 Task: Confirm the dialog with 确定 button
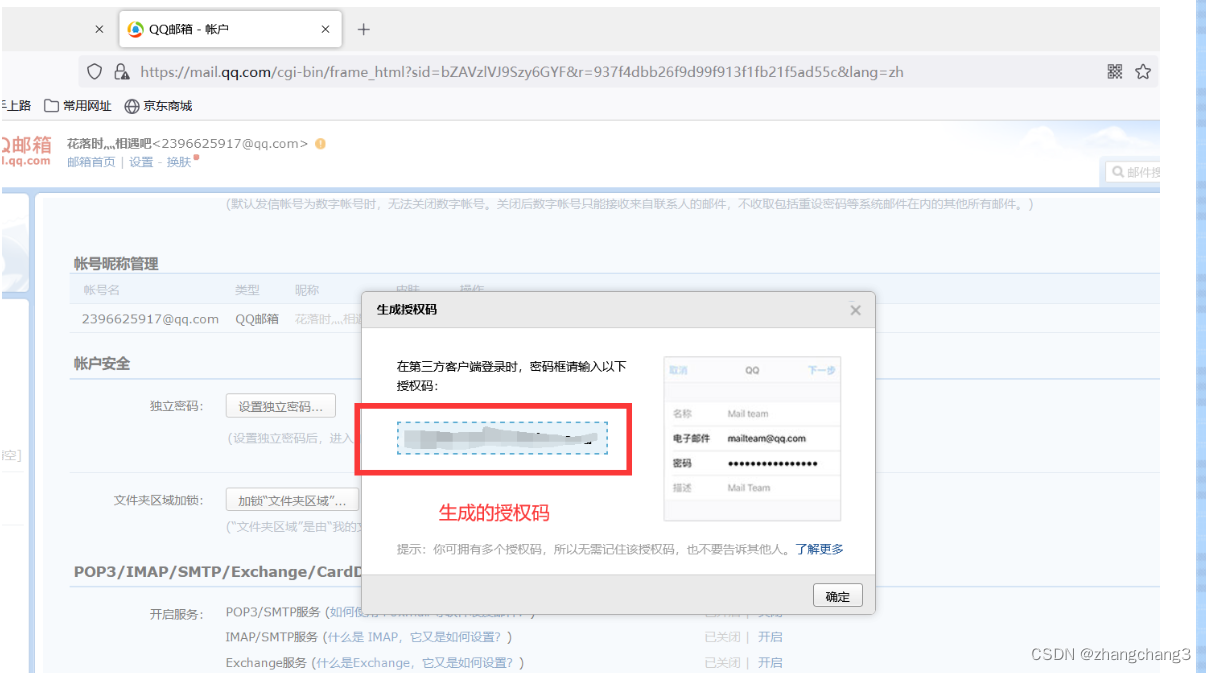tap(837, 596)
